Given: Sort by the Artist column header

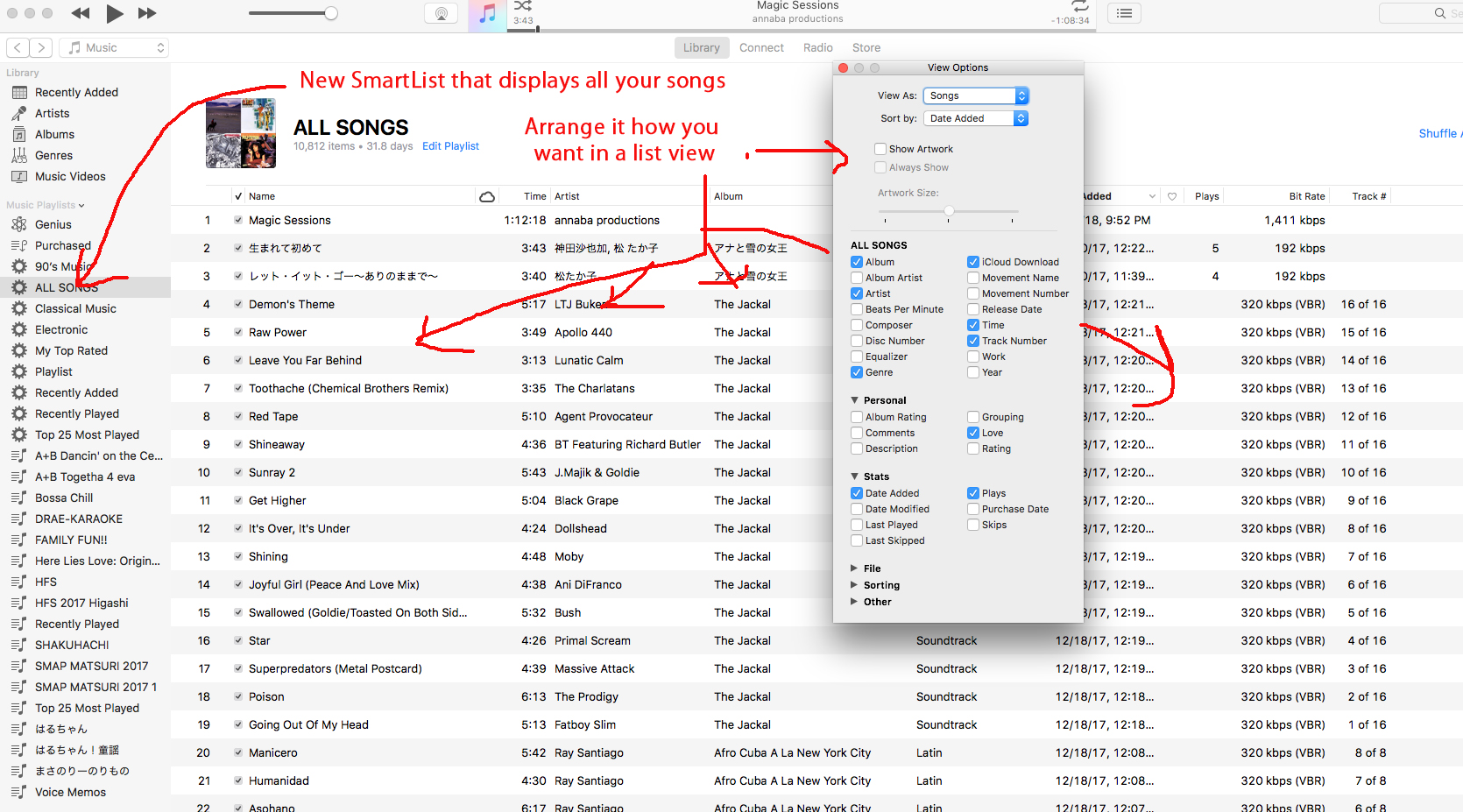Looking at the screenshot, I should [567, 196].
